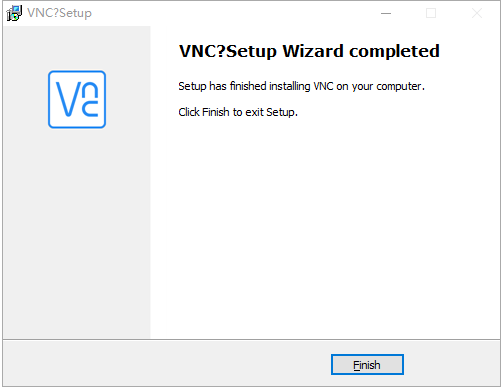
Task: Minimize the VNC Setup window
Action: 386,13
